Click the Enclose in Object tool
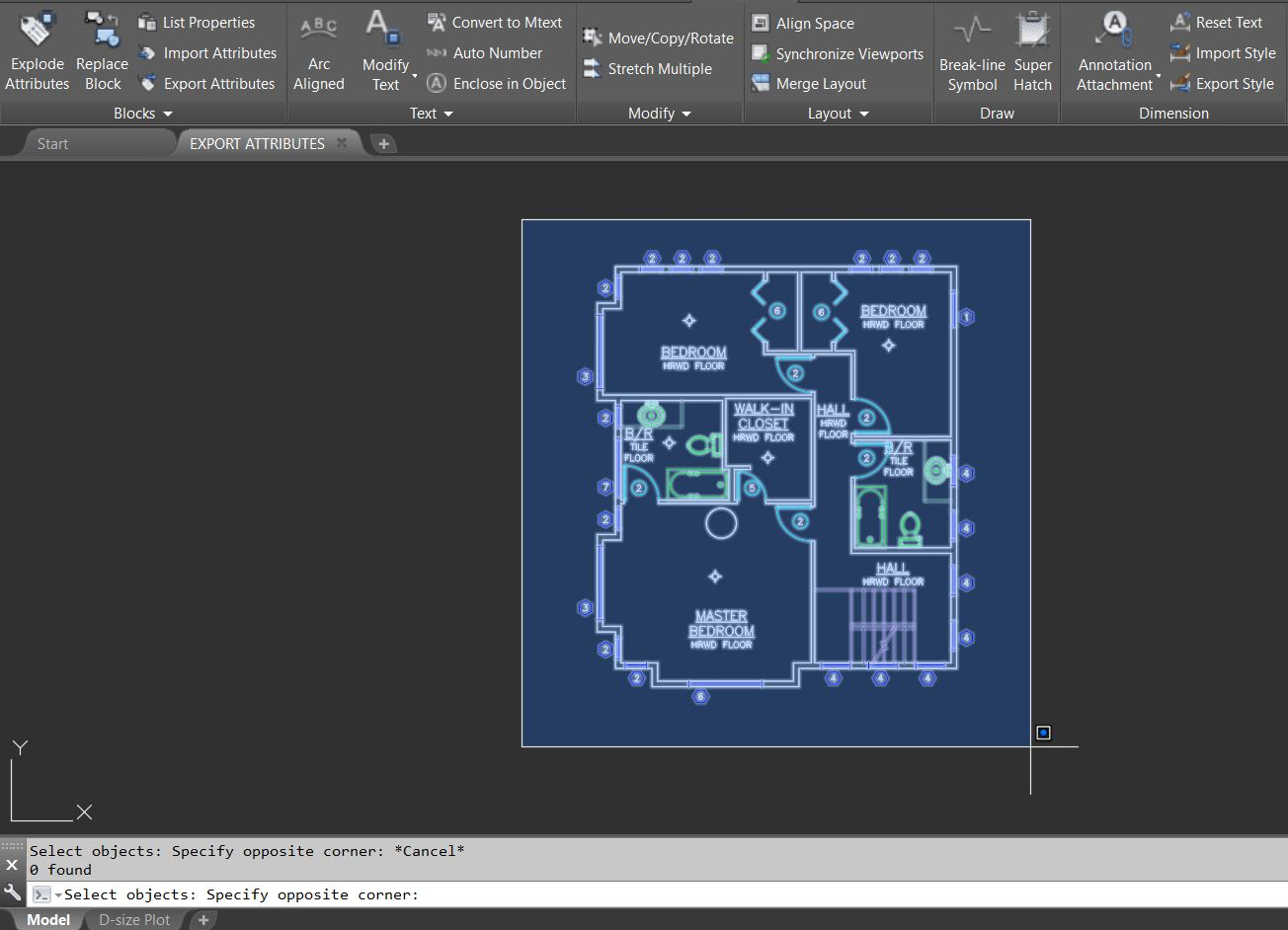Viewport: 1288px width, 930px height. [497, 84]
